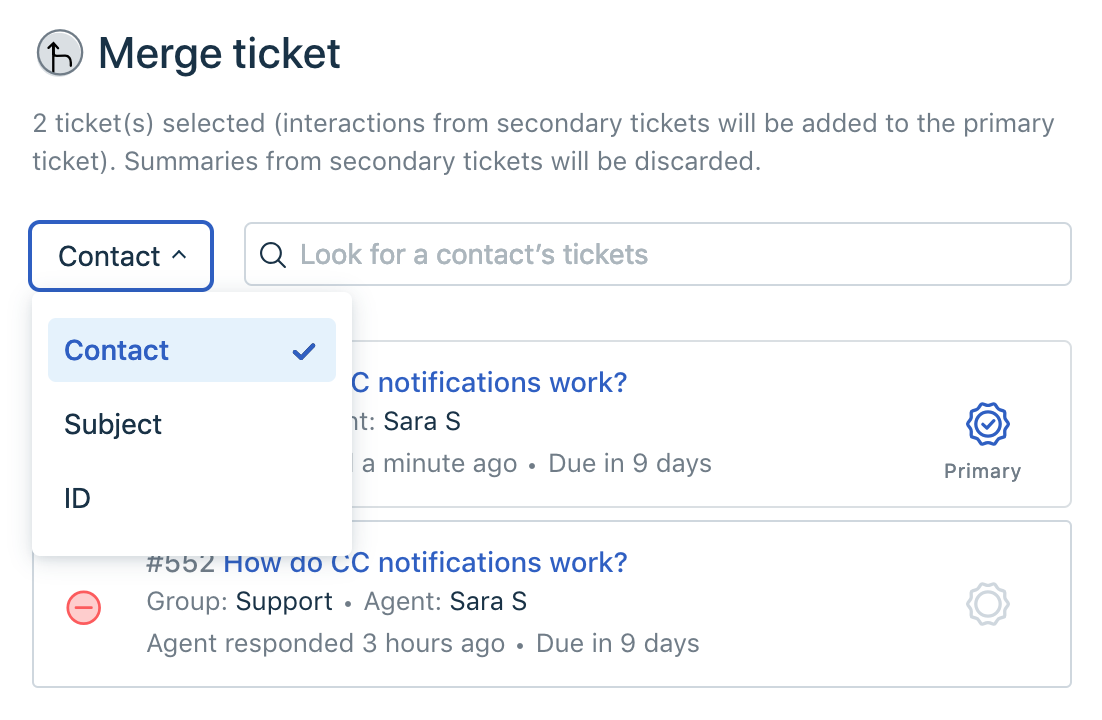Viewport: 1102px width, 720px height.
Task: Click the chevron arrow on Contact dropdown
Action: click(180, 255)
